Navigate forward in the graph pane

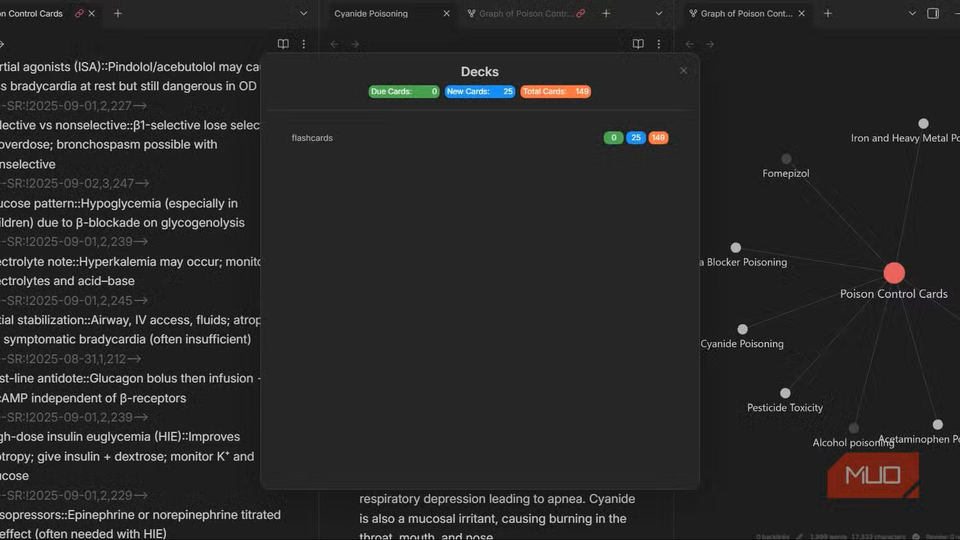tap(710, 44)
